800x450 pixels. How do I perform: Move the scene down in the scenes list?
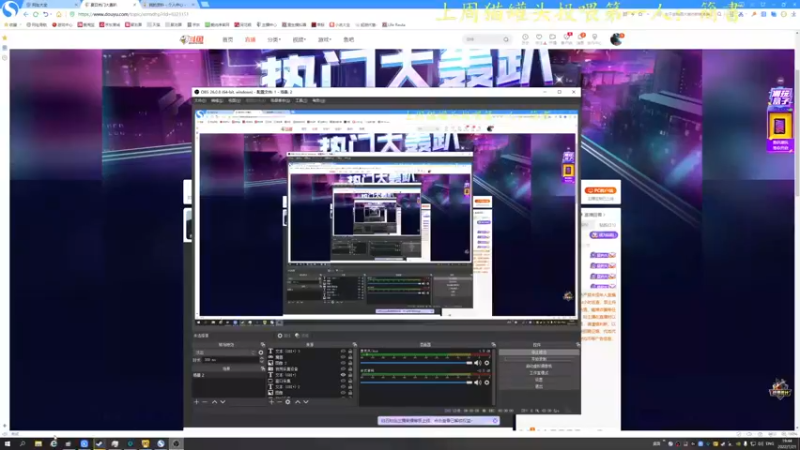pos(222,402)
